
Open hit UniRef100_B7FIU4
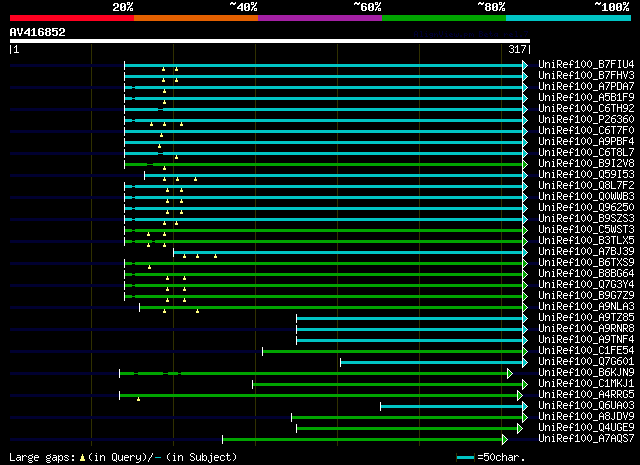[x=586, y=65]
